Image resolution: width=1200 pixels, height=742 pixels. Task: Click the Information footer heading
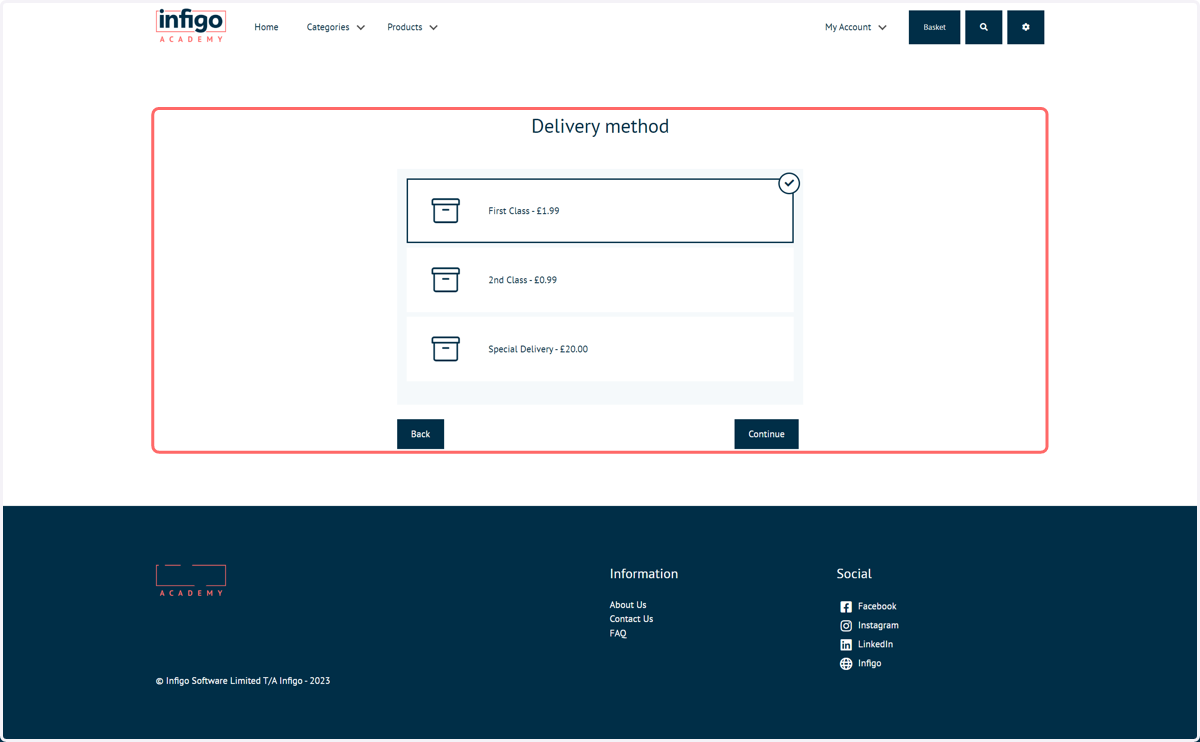[644, 574]
